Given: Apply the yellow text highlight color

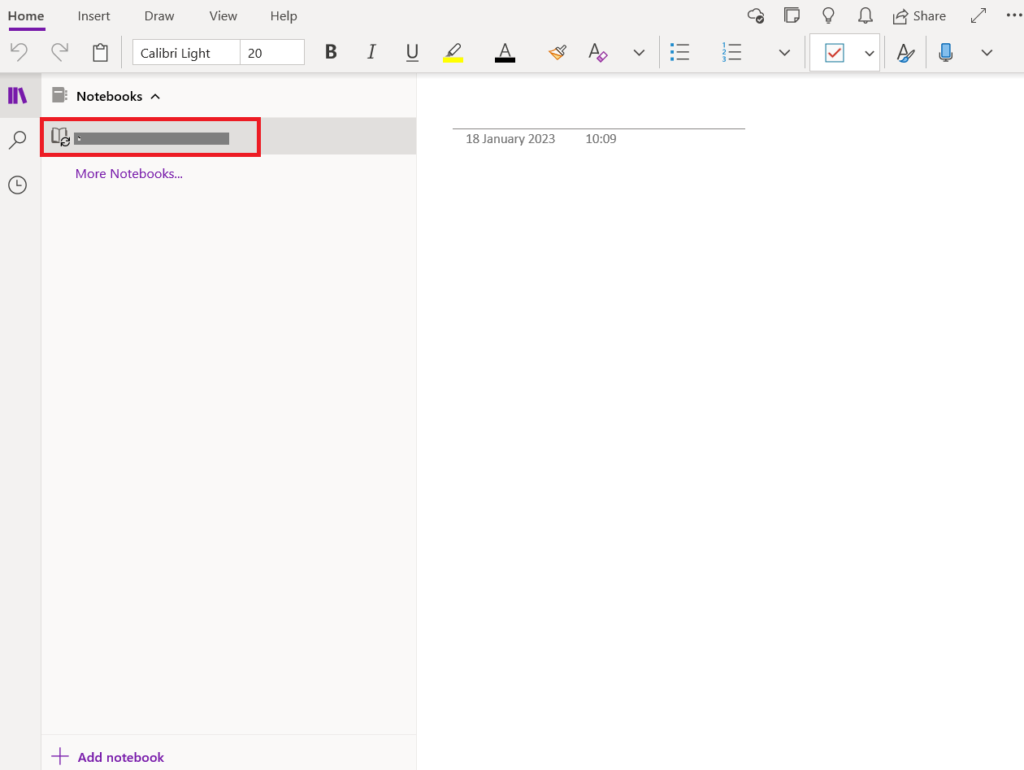Looking at the screenshot, I should click(453, 52).
